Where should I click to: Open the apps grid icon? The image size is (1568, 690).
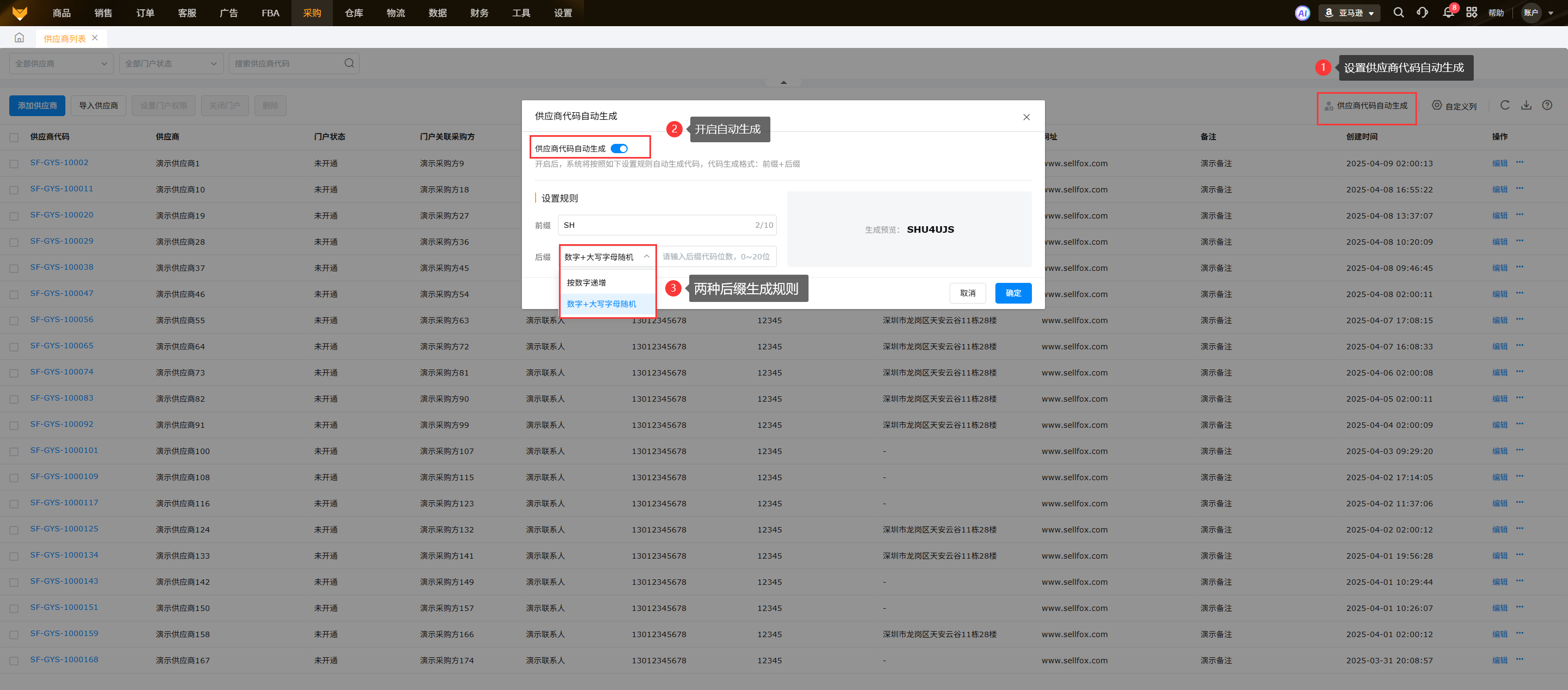pyautogui.click(x=1471, y=13)
